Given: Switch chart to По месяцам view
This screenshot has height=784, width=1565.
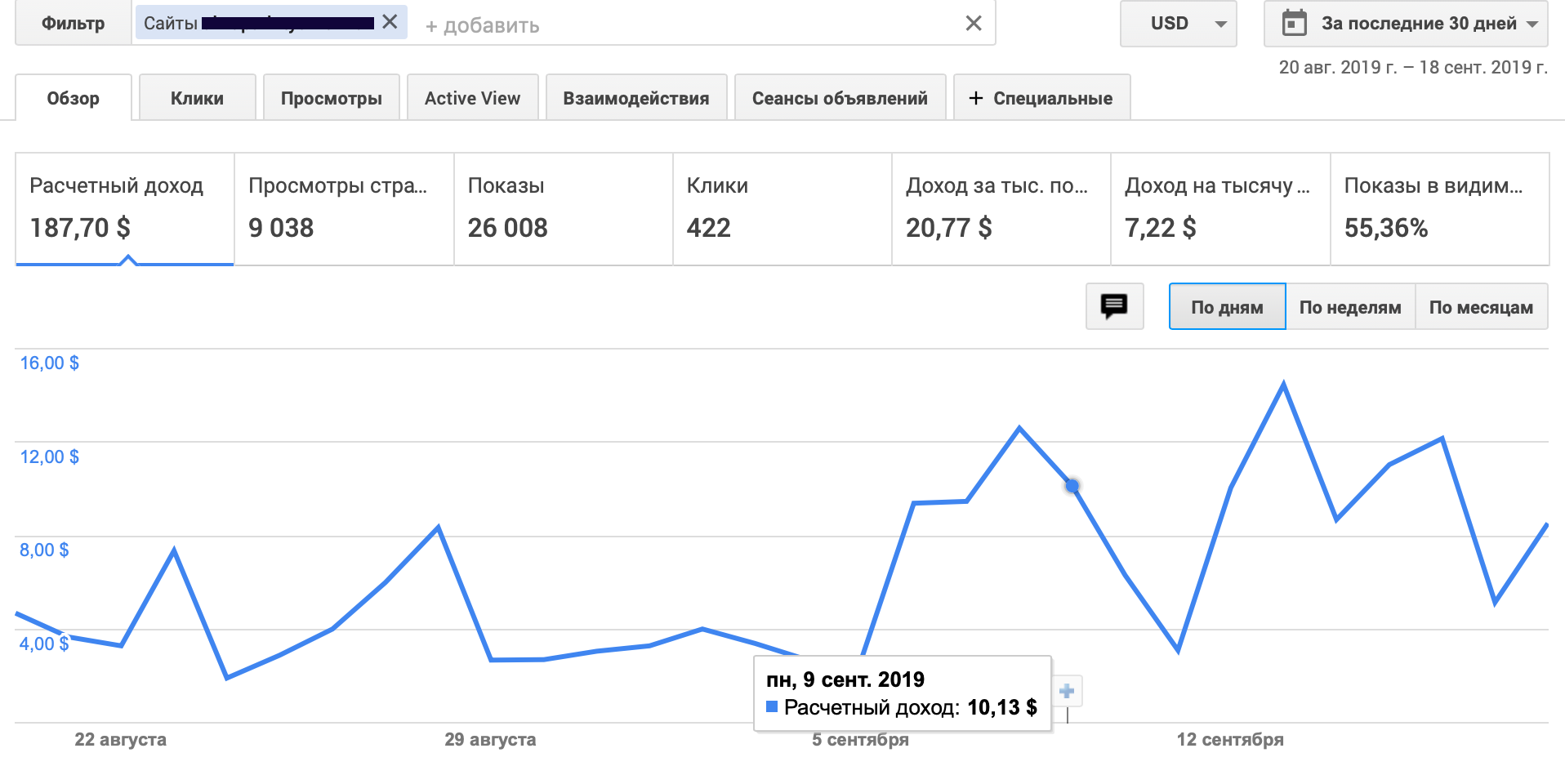Looking at the screenshot, I should point(1481,307).
